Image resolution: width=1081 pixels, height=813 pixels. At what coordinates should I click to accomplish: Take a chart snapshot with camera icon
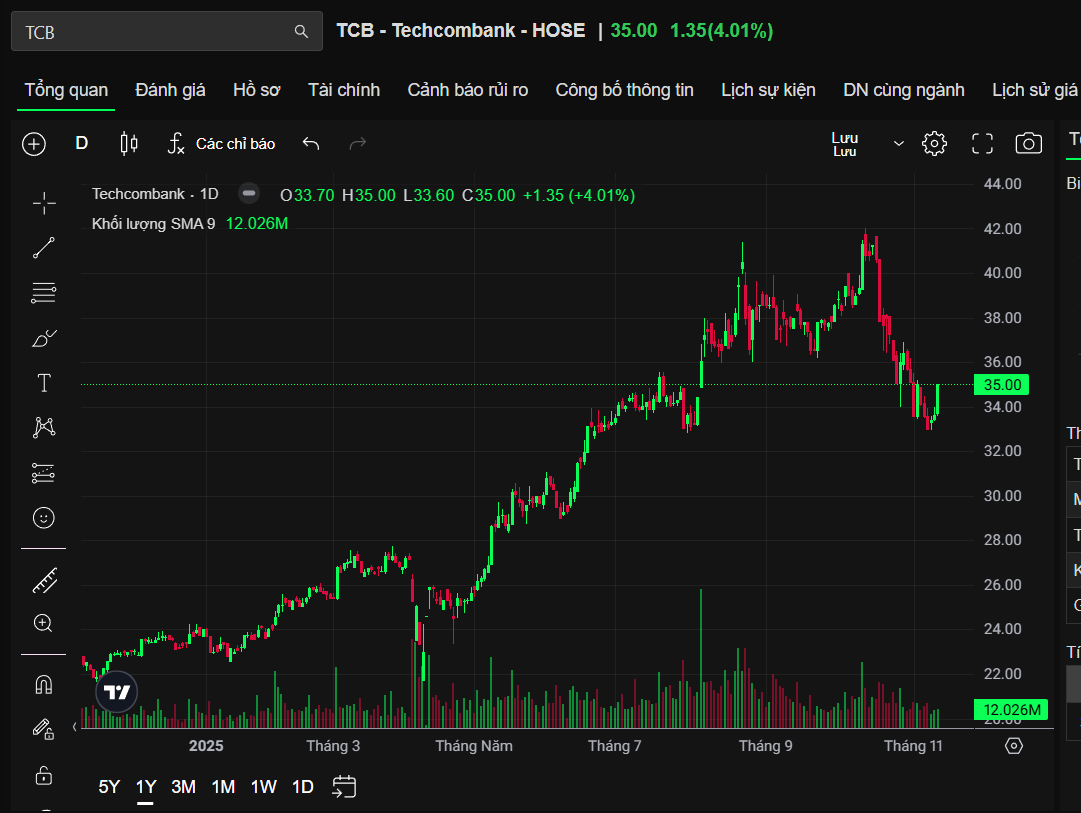[1028, 144]
